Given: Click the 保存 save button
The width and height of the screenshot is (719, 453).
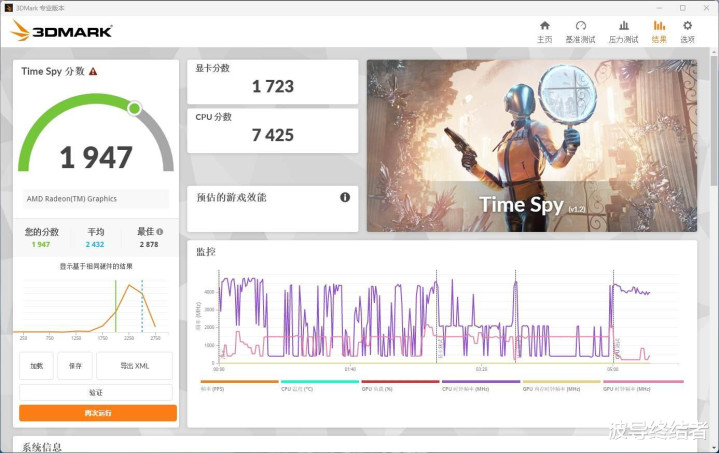Looking at the screenshot, I should coord(75,365).
